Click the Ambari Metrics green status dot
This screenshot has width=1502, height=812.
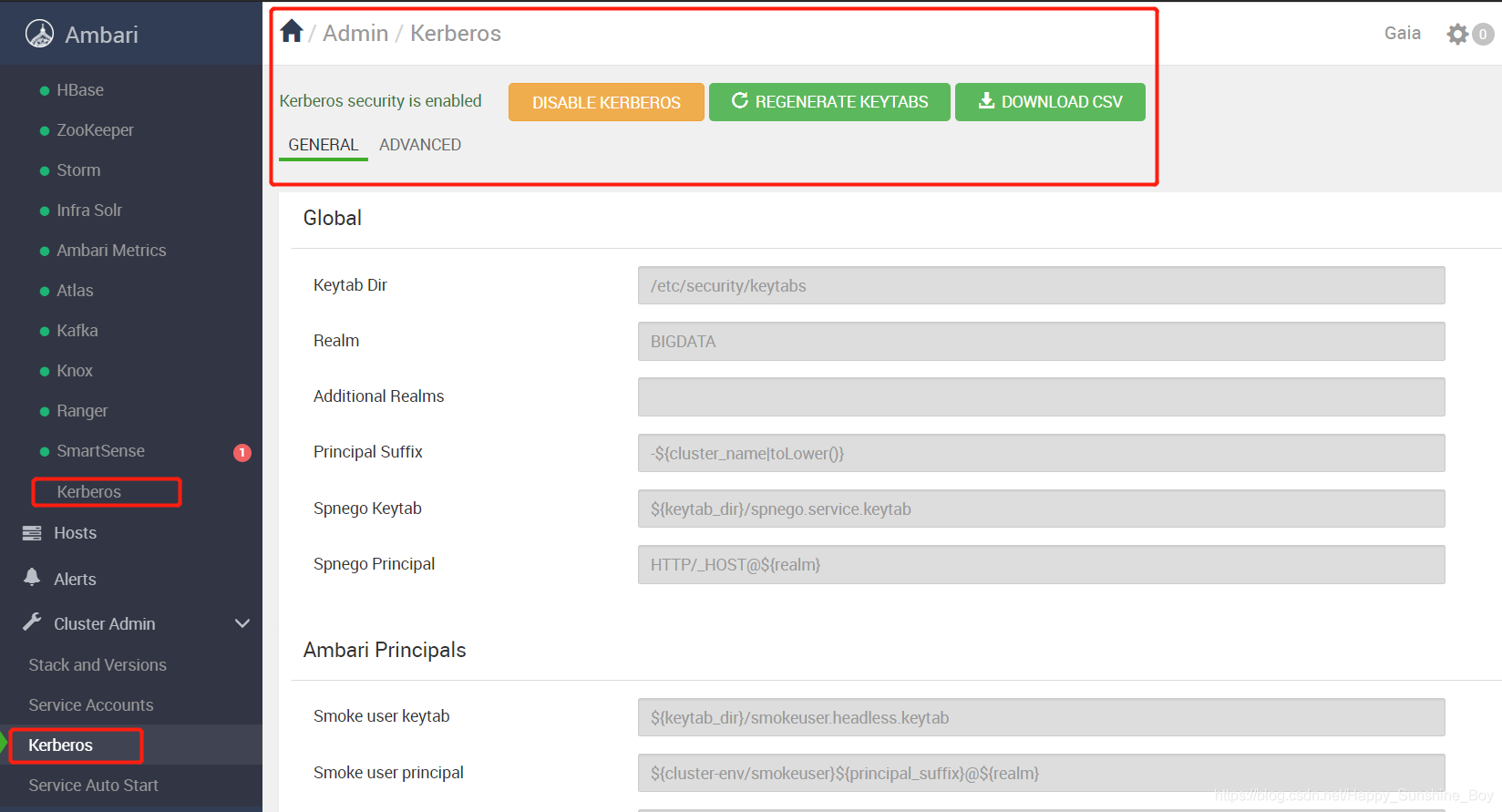(45, 252)
